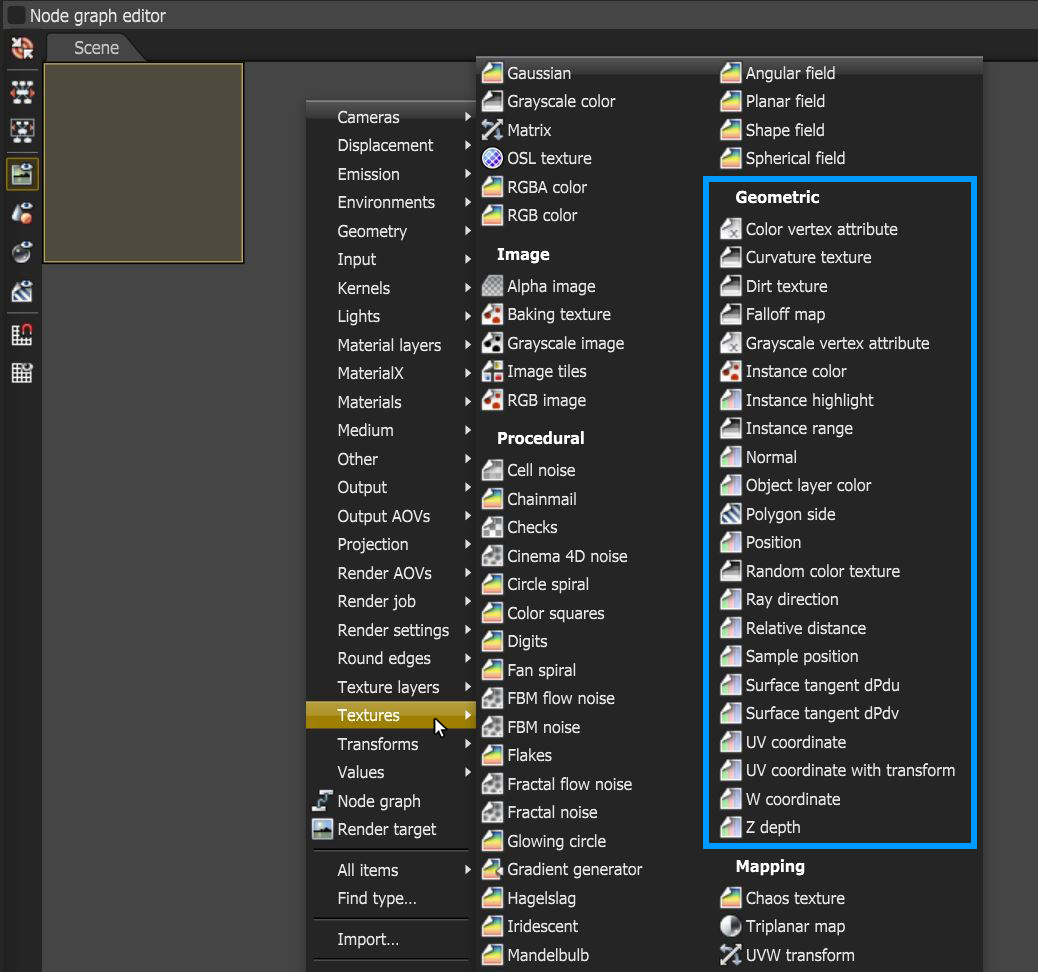This screenshot has height=972, width=1038.
Task: Toggle the material ball preview eye button
Action: 22,252
